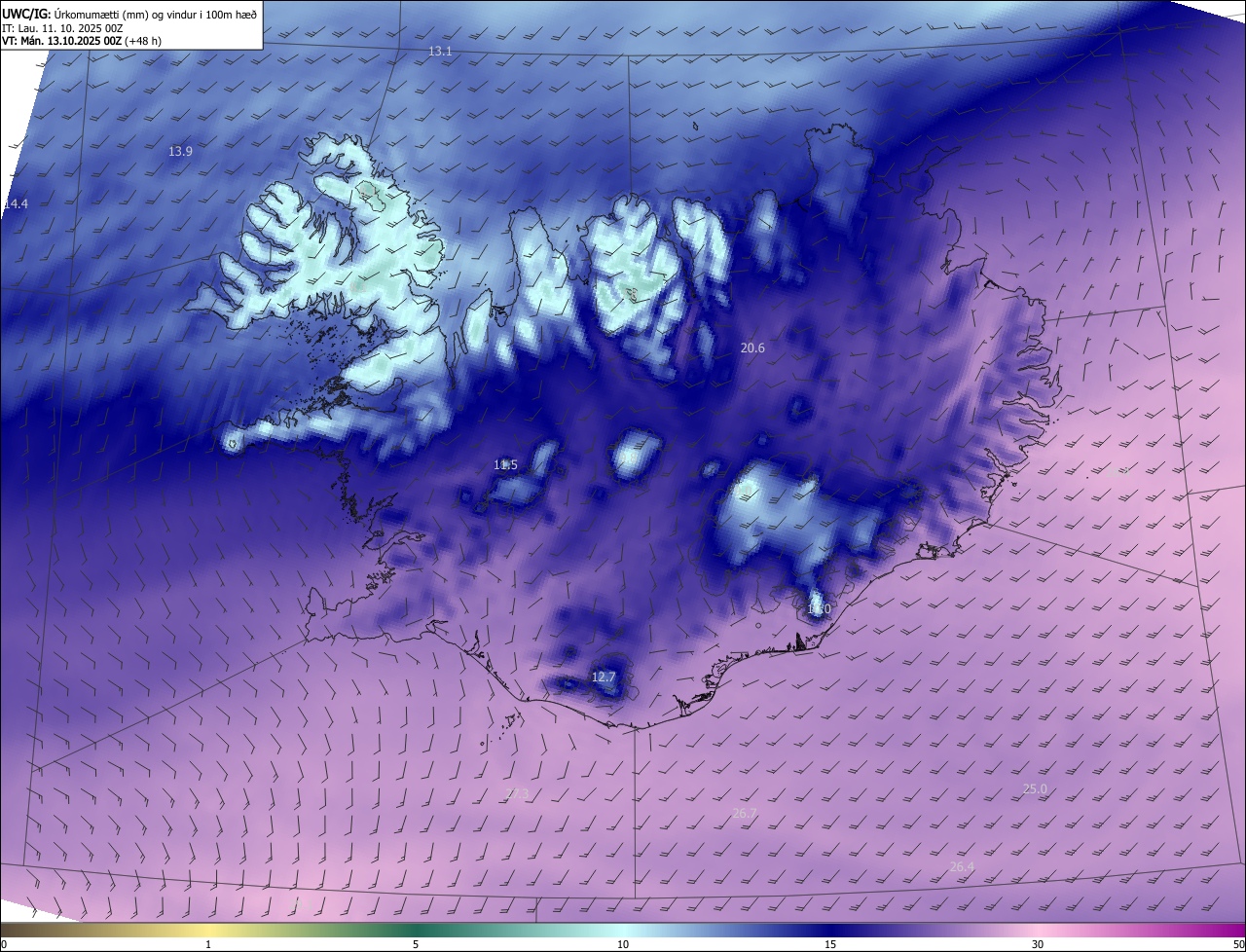Click the 12.7 value label on the map

pyautogui.click(x=604, y=677)
